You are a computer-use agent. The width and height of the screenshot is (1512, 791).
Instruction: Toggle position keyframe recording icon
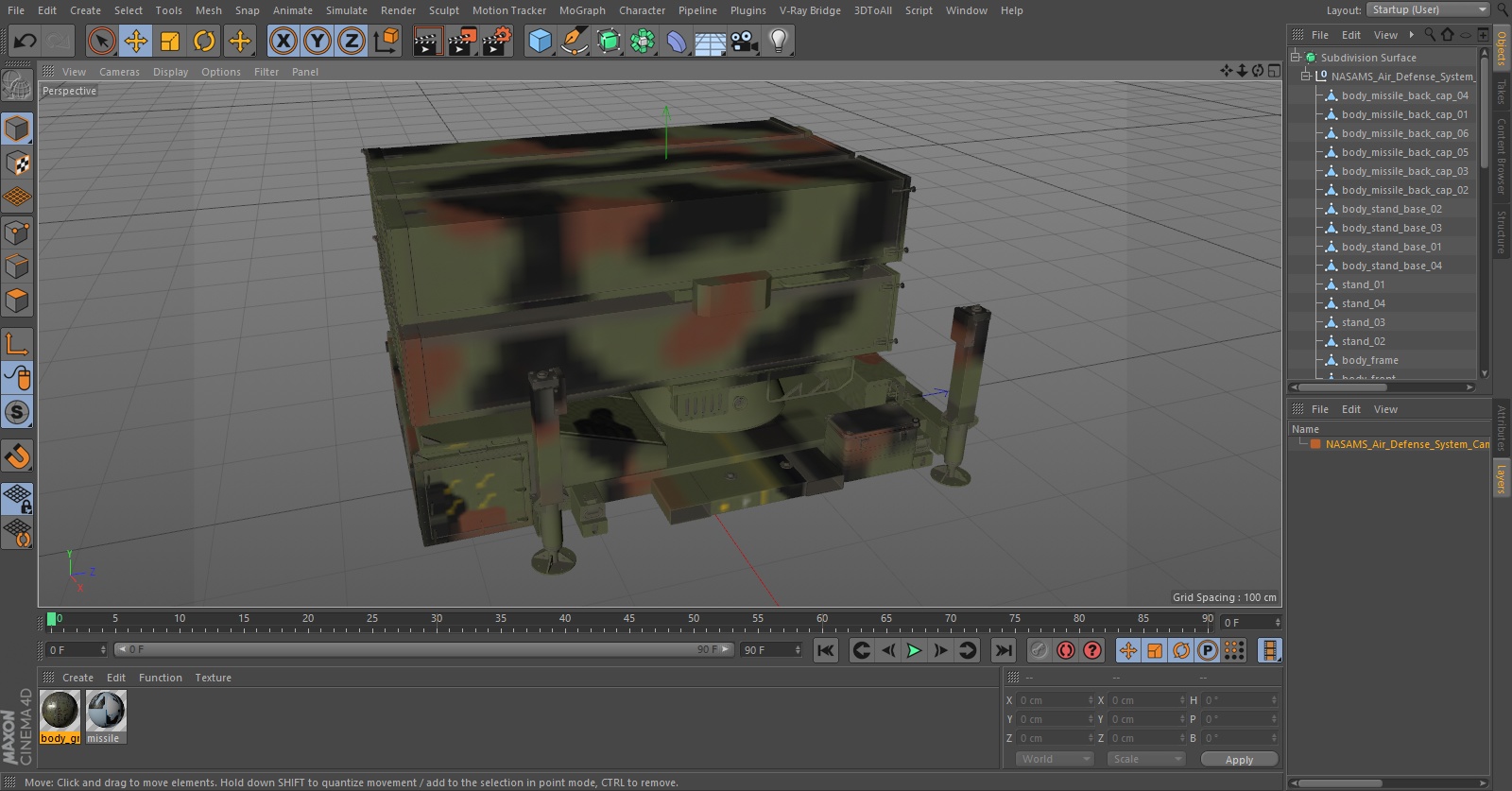1128,650
